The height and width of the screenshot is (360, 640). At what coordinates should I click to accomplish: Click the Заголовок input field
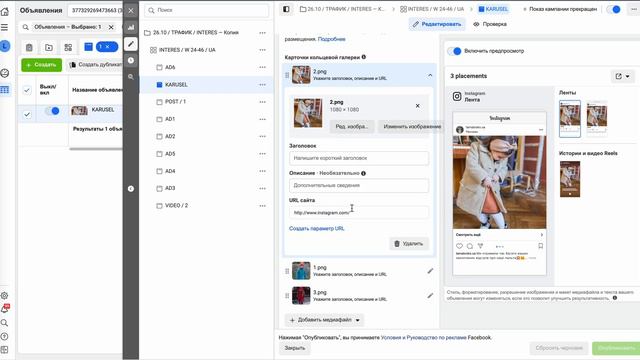pyautogui.click(x=359, y=158)
